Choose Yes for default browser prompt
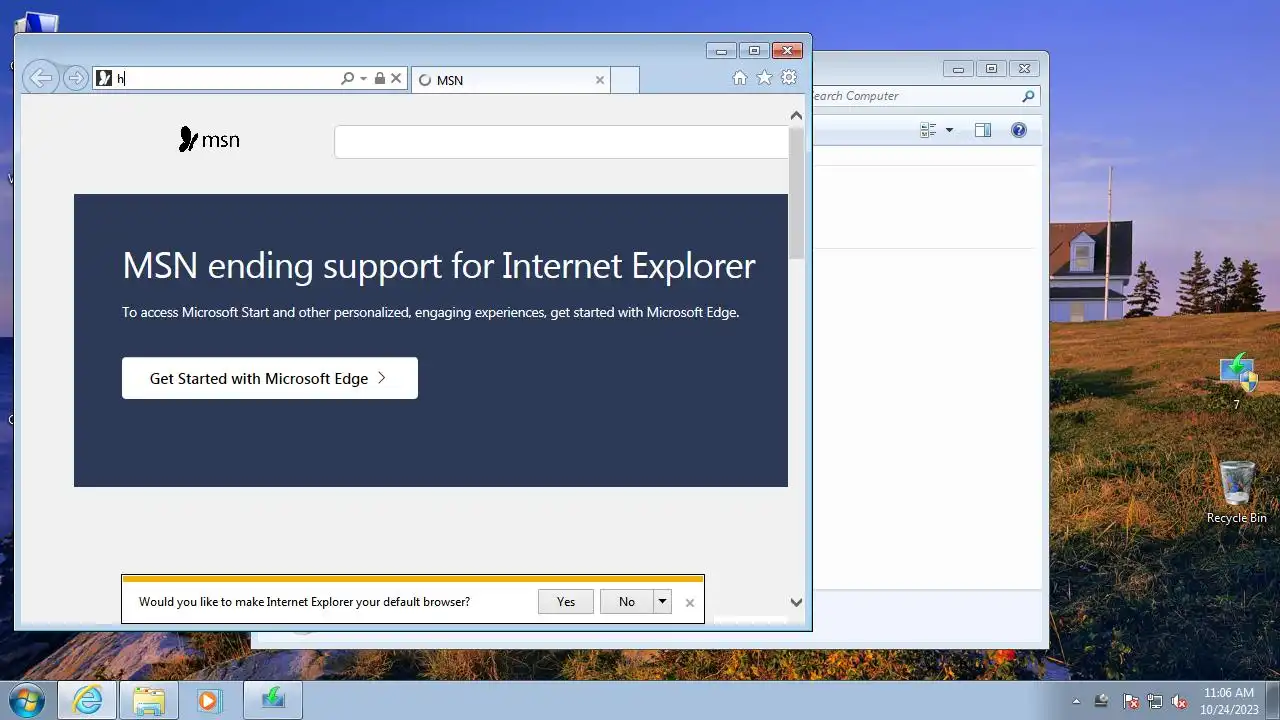This screenshot has height=720, width=1280. pyautogui.click(x=566, y=601)
